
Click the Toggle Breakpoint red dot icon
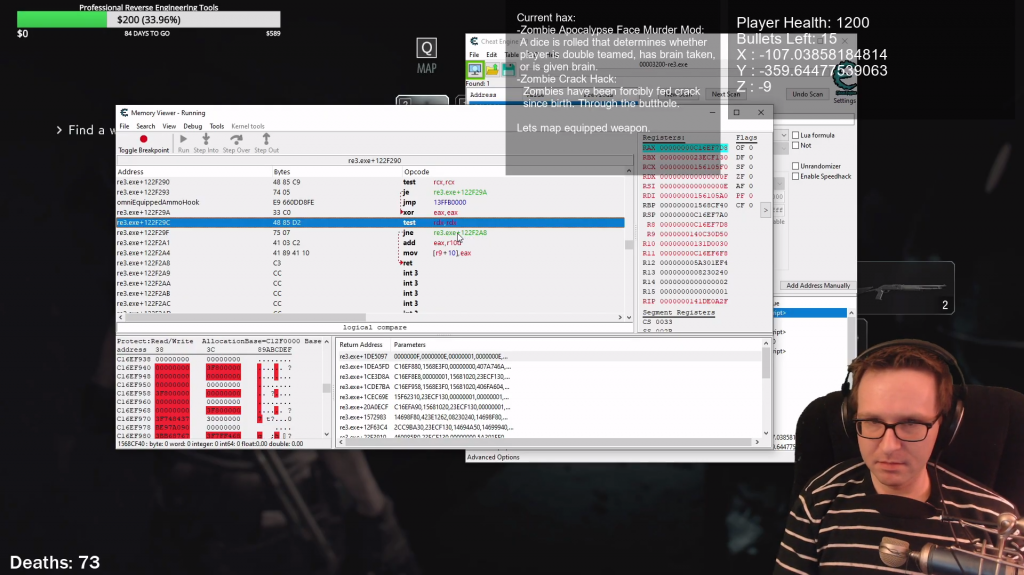[x=143, y=139]
